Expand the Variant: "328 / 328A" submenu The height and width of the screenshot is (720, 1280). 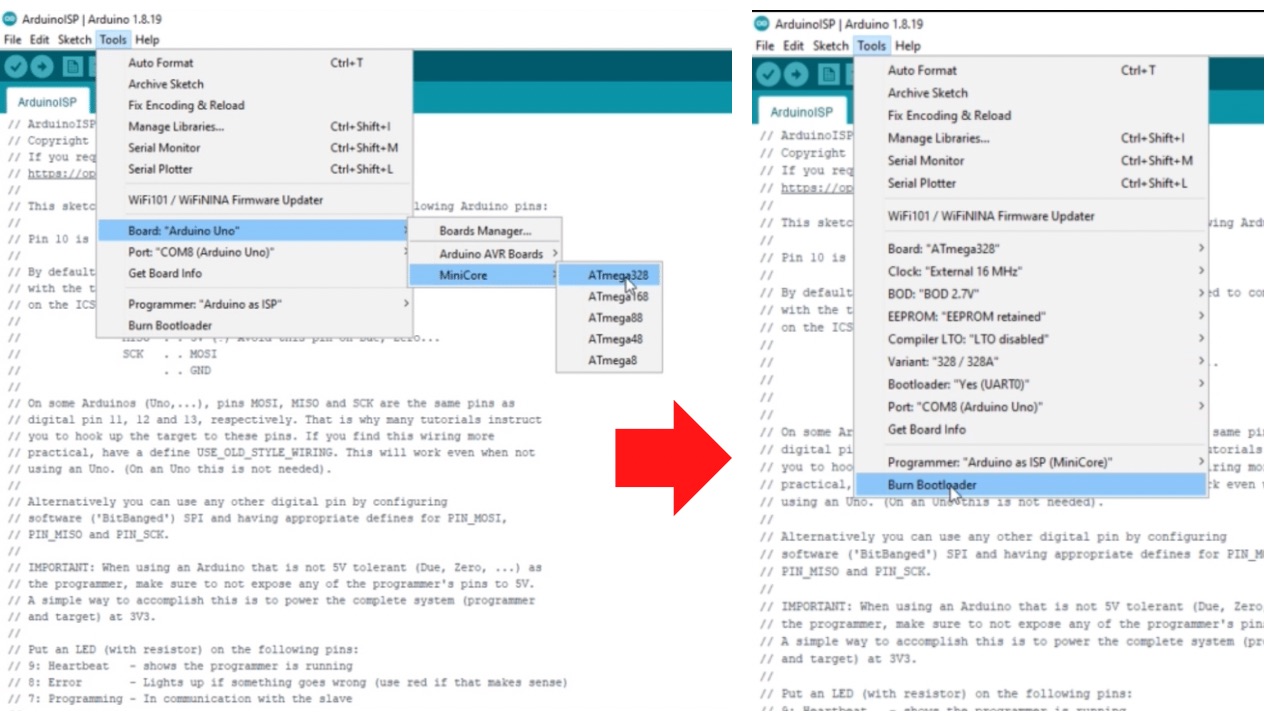tap(1031, 362)
